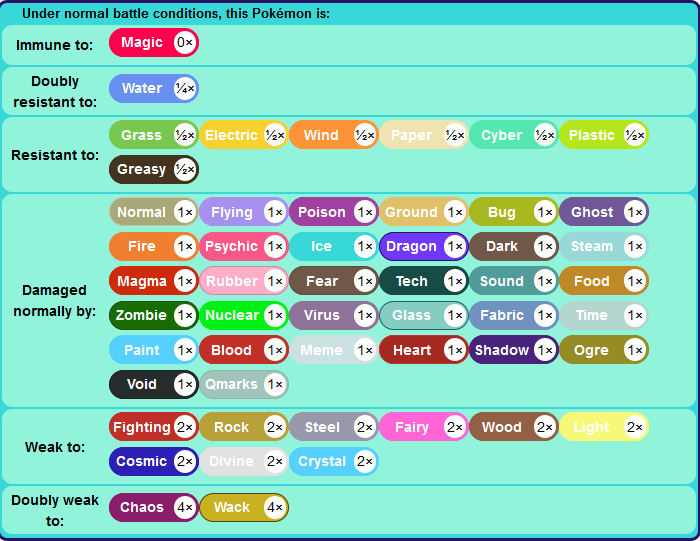Click the Heart type badge
Viewport: 700px width, 541px height.
(424, 350)
